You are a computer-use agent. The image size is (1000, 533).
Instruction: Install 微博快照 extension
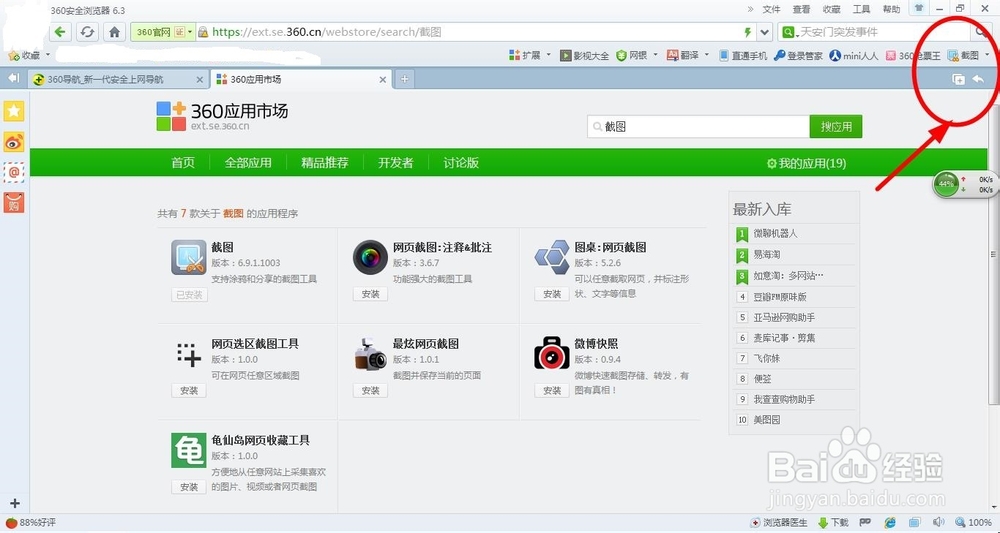click(552, 390)
